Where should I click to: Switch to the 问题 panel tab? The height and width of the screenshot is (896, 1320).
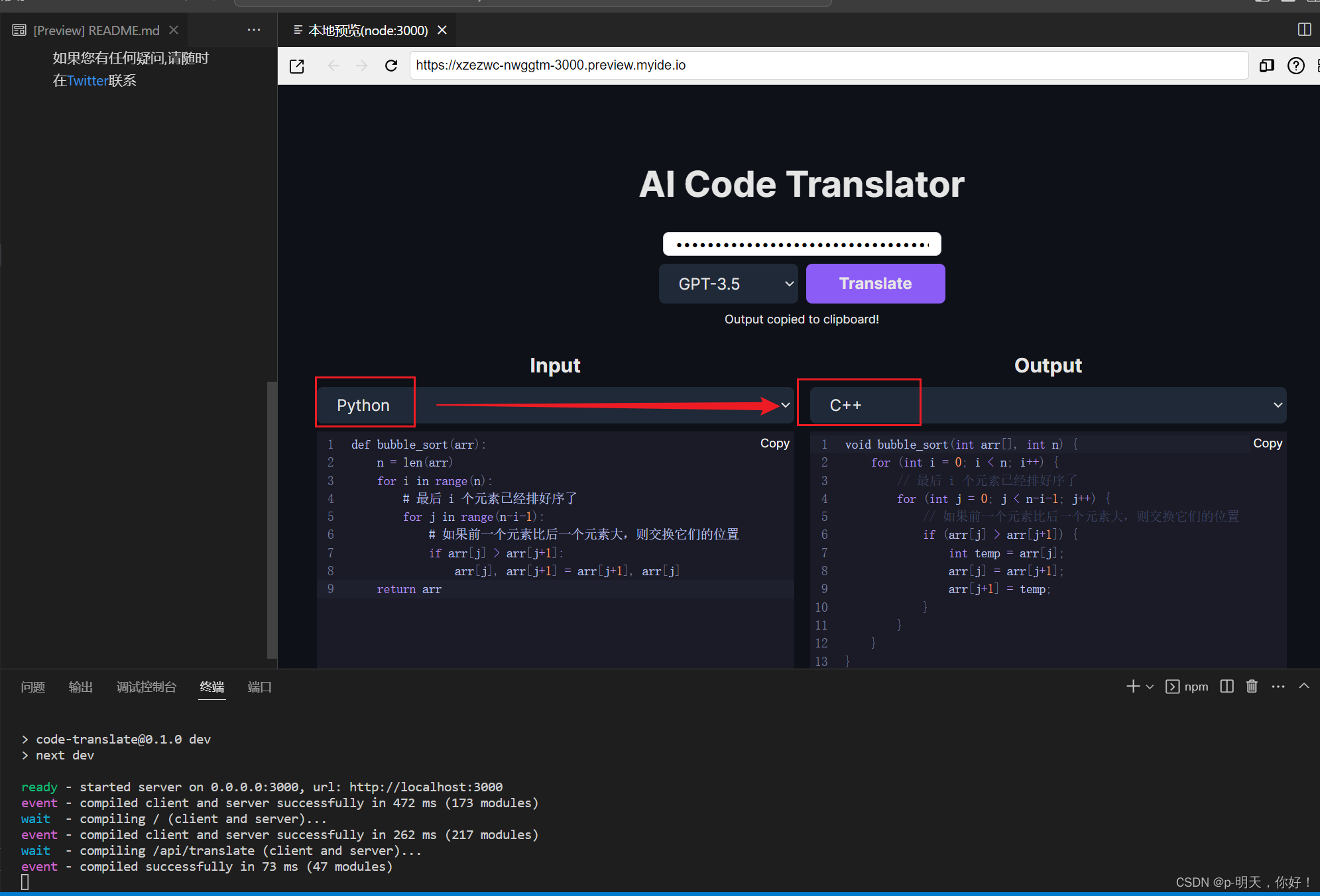point(33,687)
